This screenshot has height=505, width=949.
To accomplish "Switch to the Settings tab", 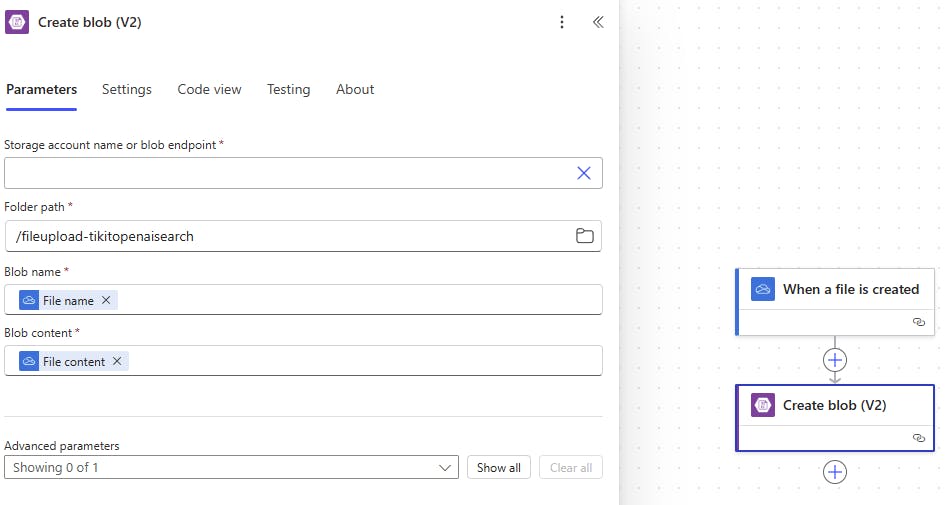I will [127, 89].
